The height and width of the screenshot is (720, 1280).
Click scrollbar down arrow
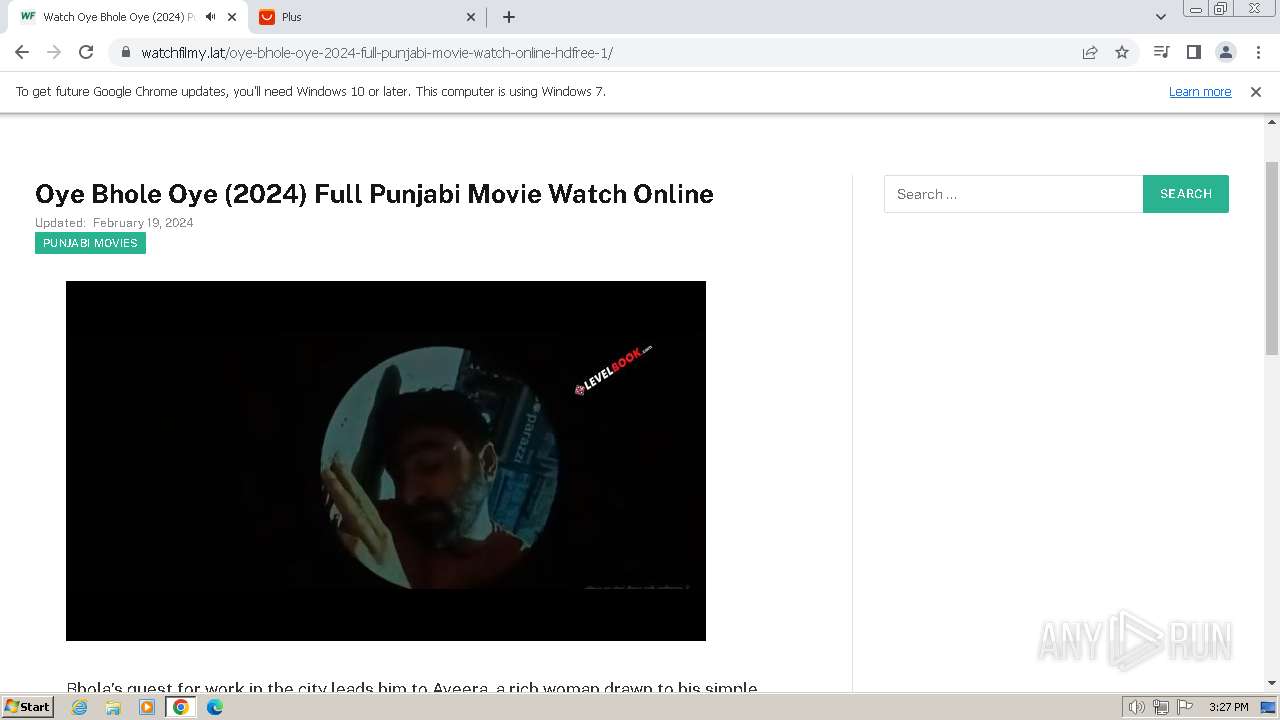point(1272,683)
